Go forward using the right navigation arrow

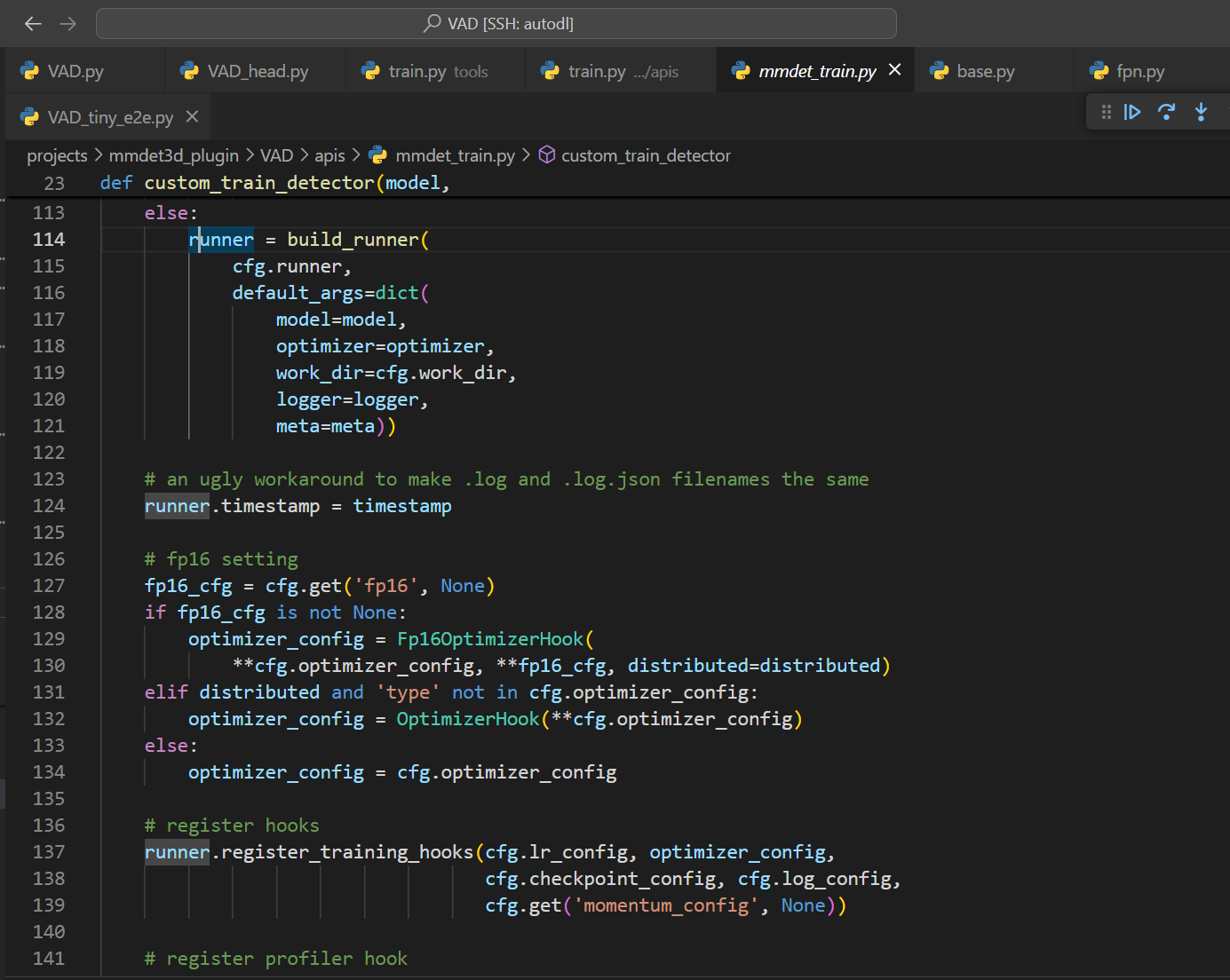coord(67,24)
